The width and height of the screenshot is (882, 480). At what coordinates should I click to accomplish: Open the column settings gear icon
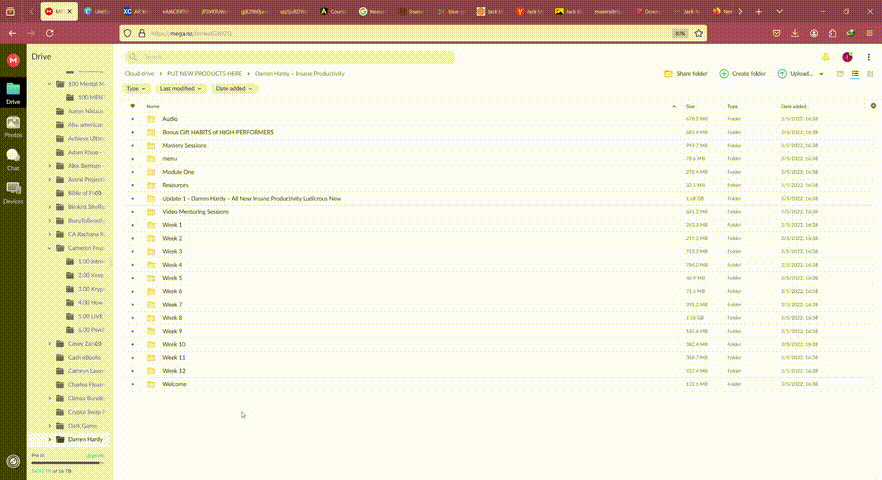pos(873,106)
